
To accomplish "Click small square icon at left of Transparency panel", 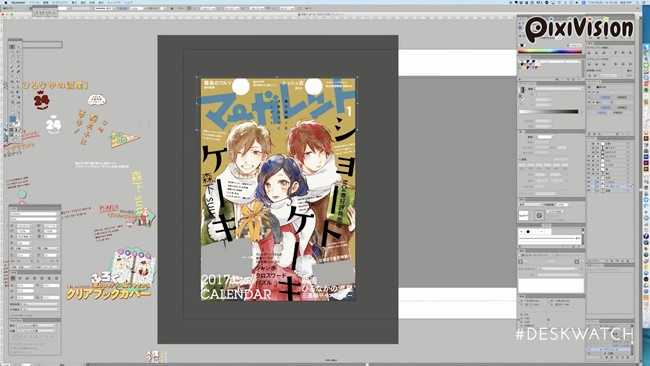I will coord(521,262).
